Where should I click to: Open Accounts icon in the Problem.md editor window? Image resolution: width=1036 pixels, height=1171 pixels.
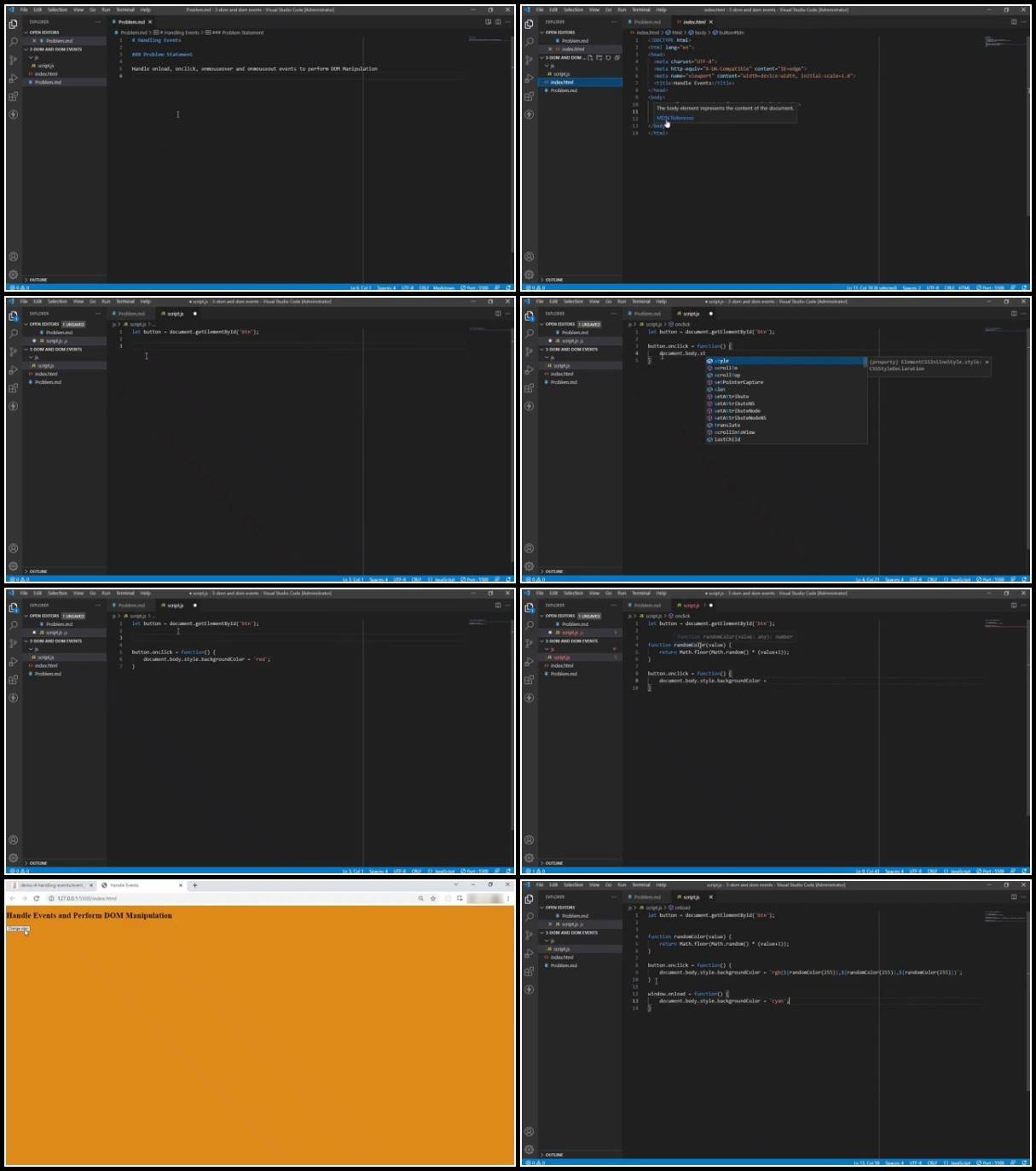13,257
